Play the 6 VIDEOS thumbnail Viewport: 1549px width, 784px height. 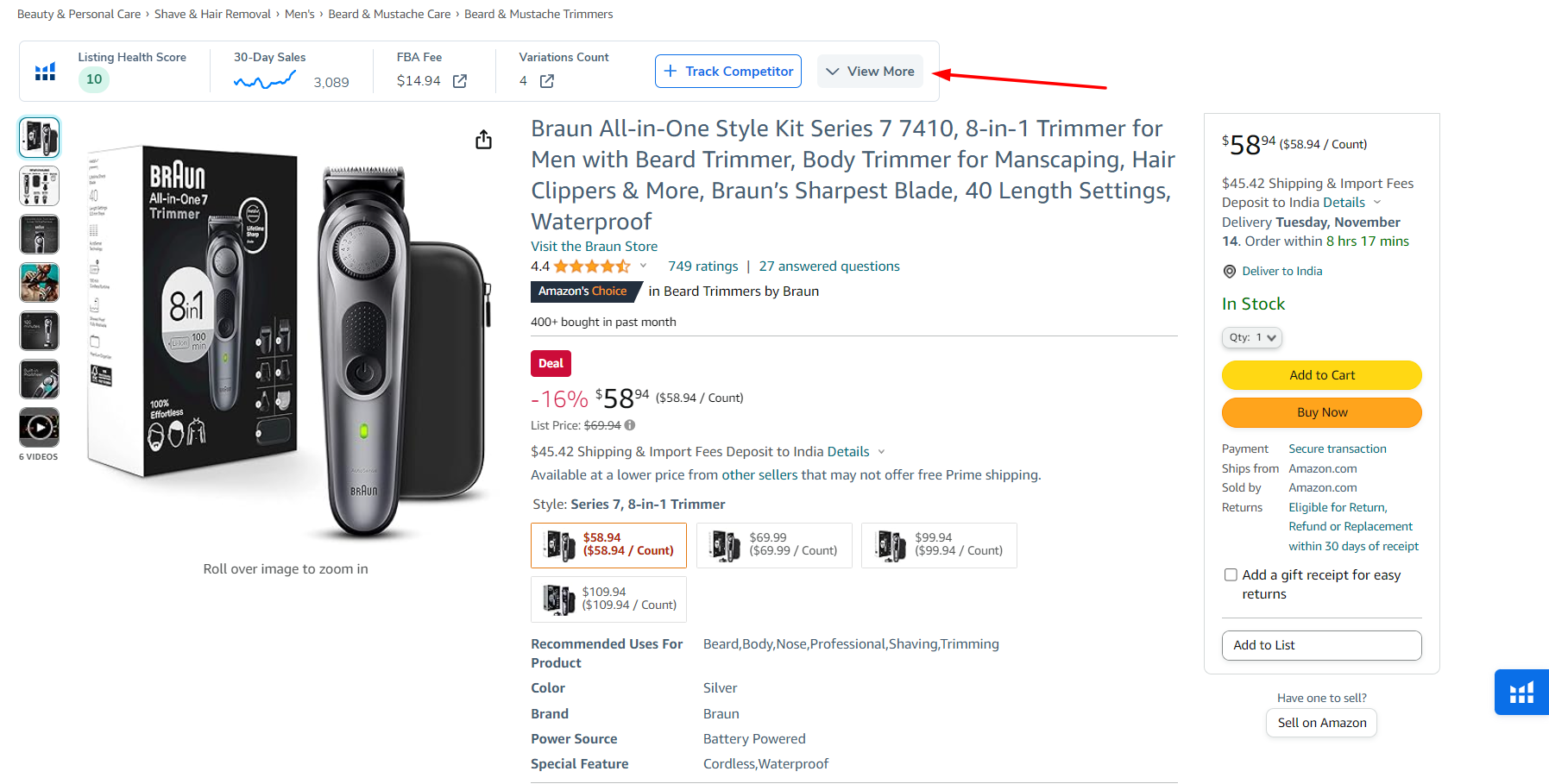[x=39, y=427]
